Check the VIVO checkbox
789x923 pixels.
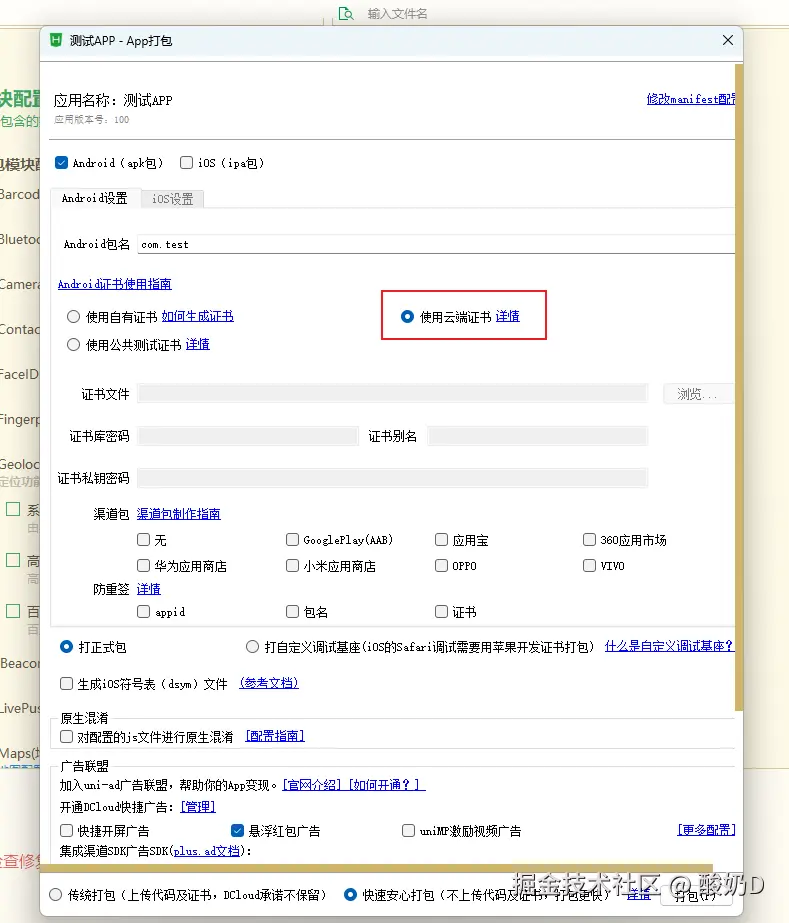(589, 566)
